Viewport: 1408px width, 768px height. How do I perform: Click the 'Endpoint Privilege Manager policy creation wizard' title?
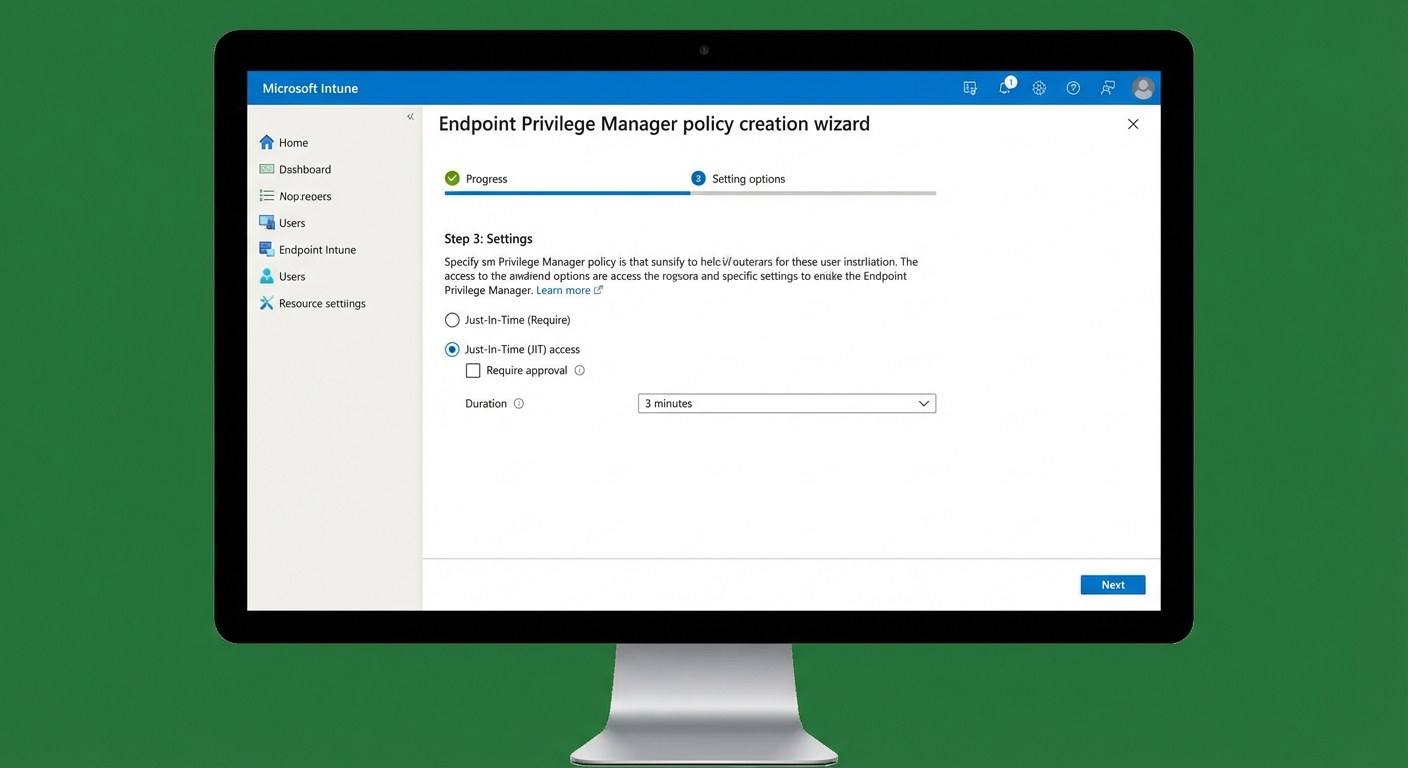(x=654, y=124)
